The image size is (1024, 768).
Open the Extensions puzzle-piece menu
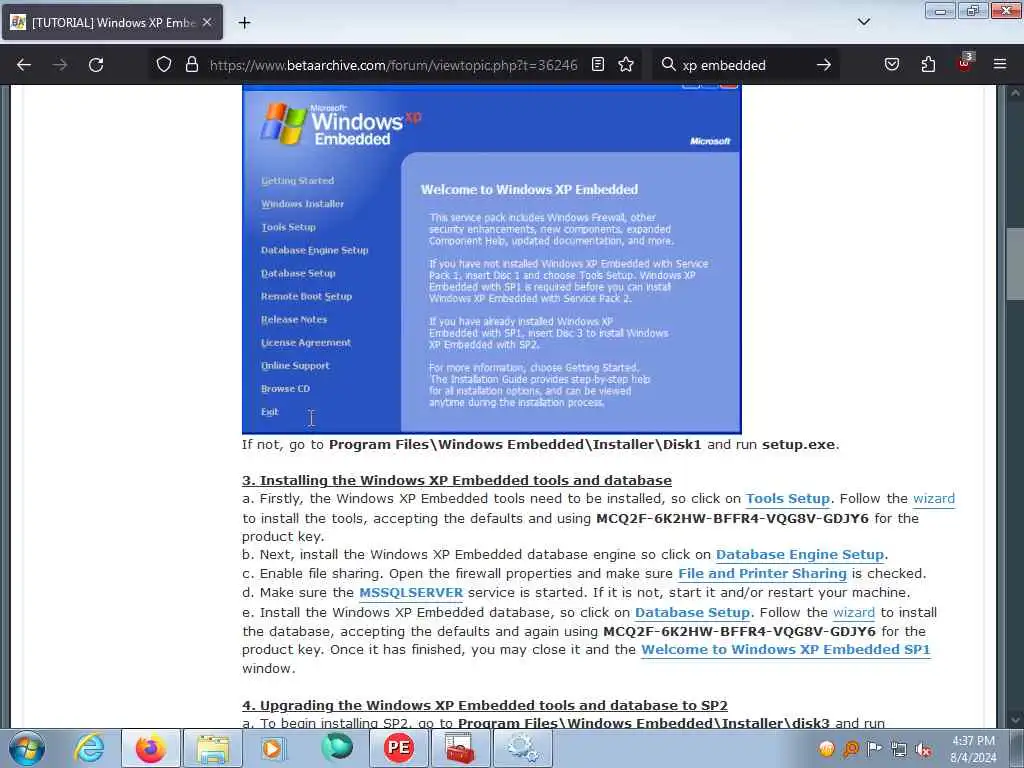point(928,64)
